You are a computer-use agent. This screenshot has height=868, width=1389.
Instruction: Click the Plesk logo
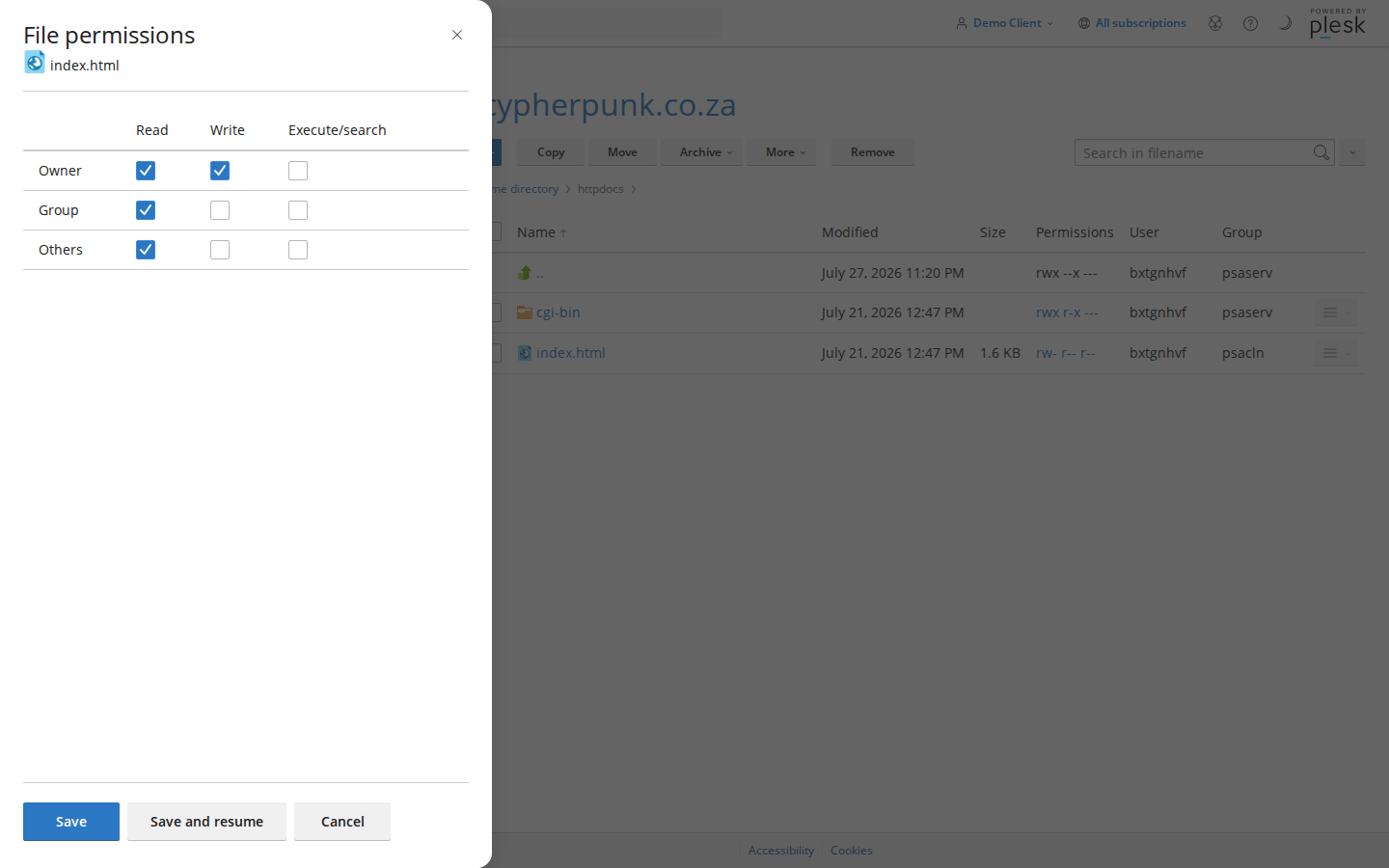1338,23
